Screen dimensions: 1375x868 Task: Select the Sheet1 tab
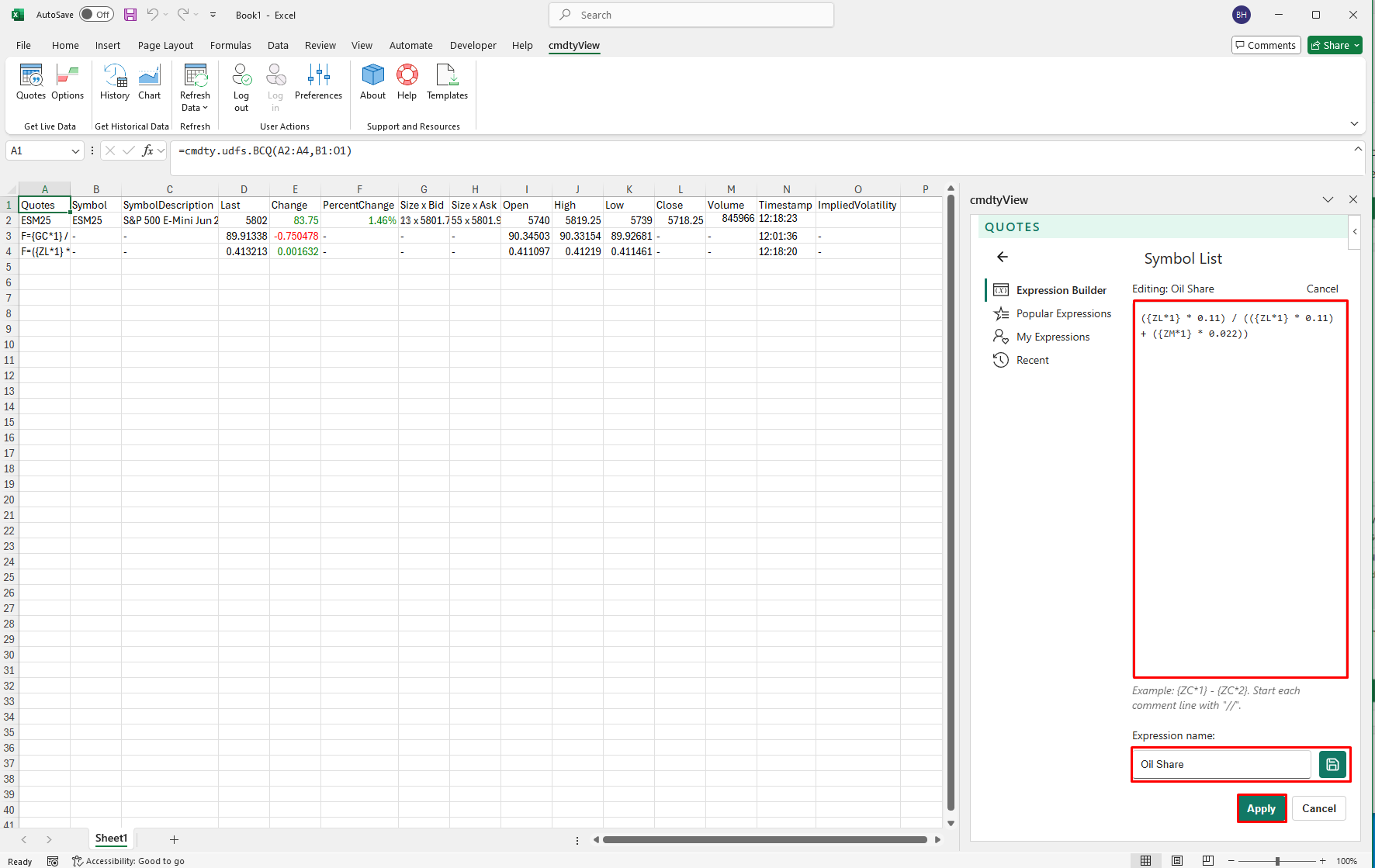111,839
